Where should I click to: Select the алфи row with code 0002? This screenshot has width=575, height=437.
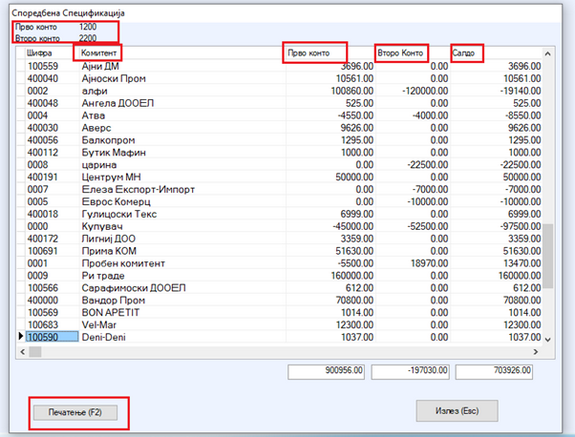279,91
